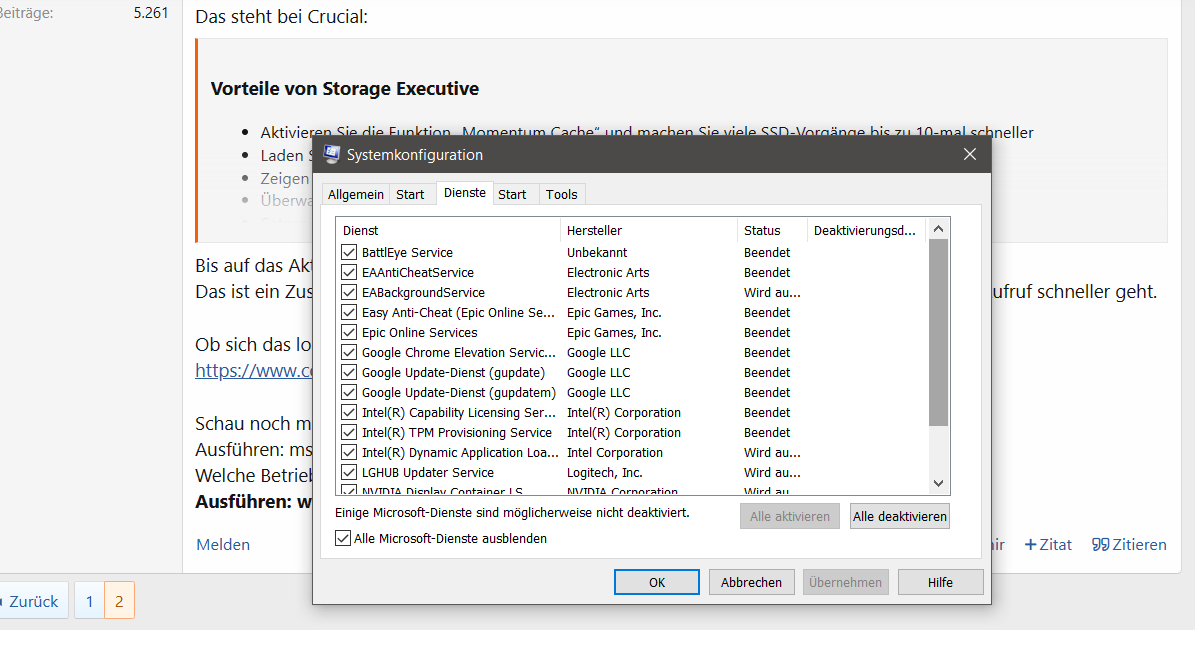
Task: Click the Alle deaktivieren button
Action: click(899, 516)
